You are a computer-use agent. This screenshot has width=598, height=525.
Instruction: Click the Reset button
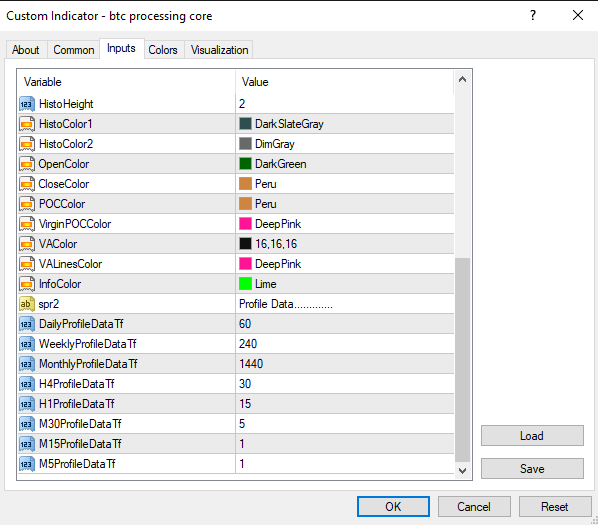coord(555,507)
